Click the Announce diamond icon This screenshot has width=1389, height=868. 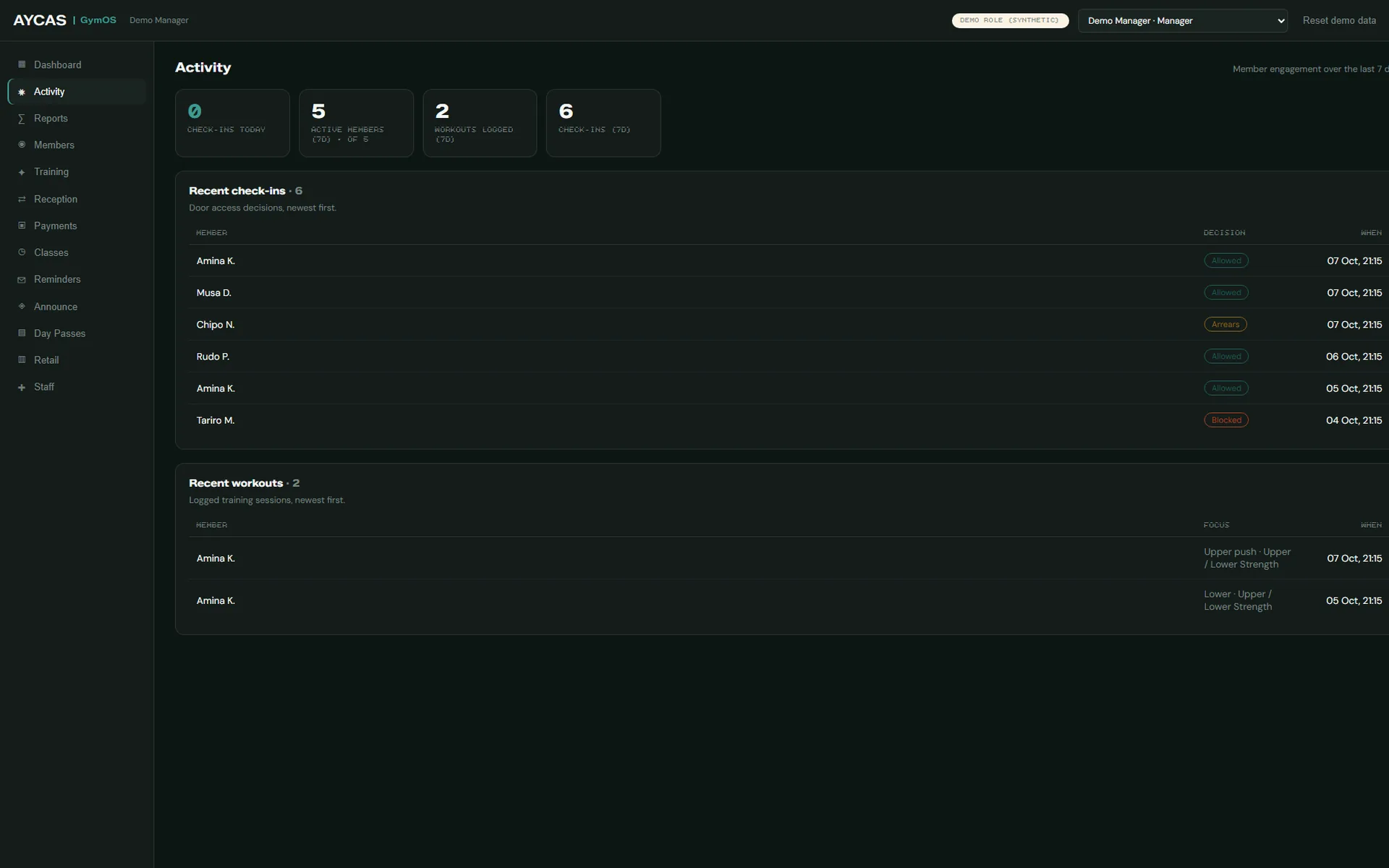pos(22,306)
